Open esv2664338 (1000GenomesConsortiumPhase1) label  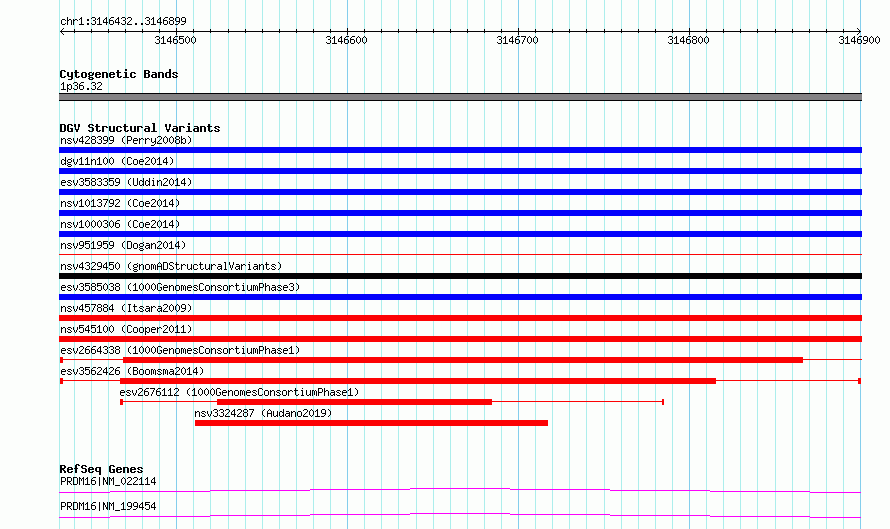point(180,350)
